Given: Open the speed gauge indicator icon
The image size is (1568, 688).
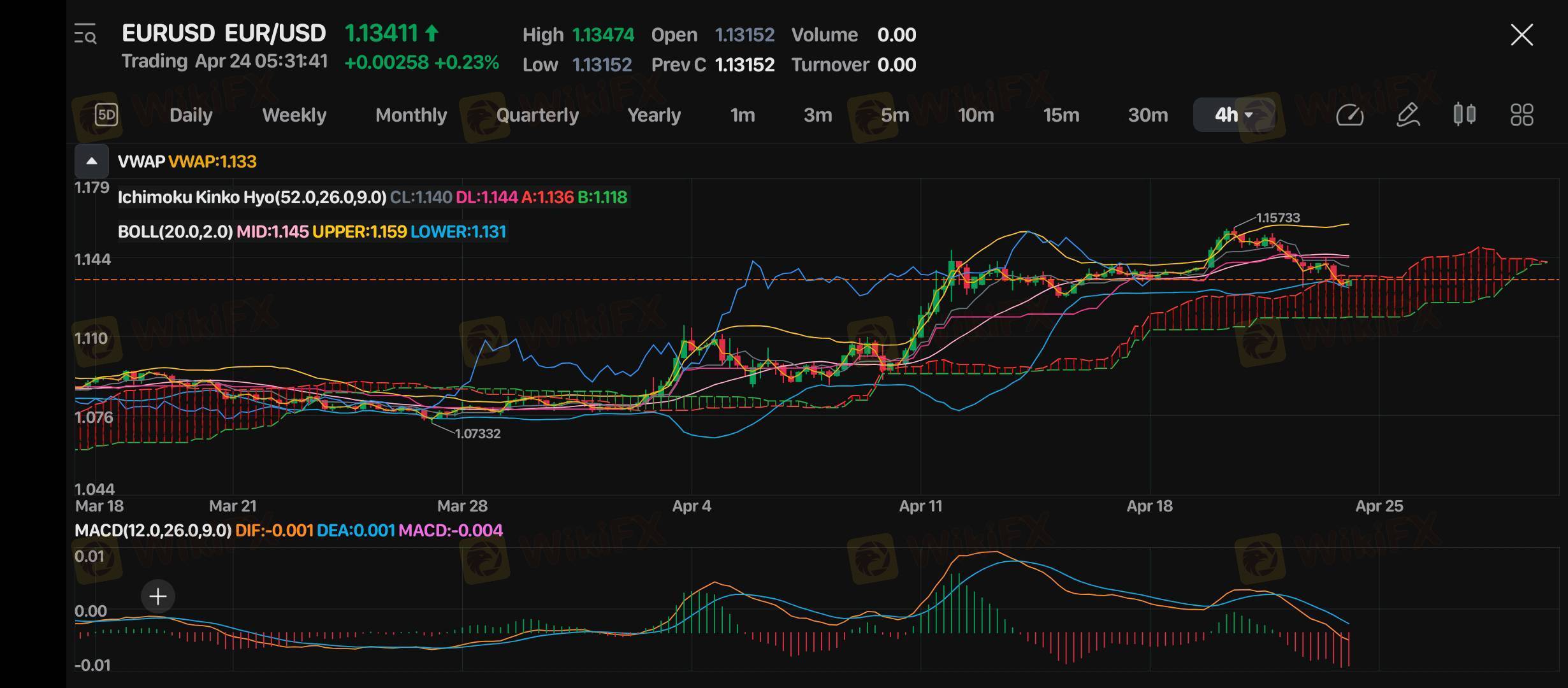Looking at the screenshot, I should point(1349,115).
